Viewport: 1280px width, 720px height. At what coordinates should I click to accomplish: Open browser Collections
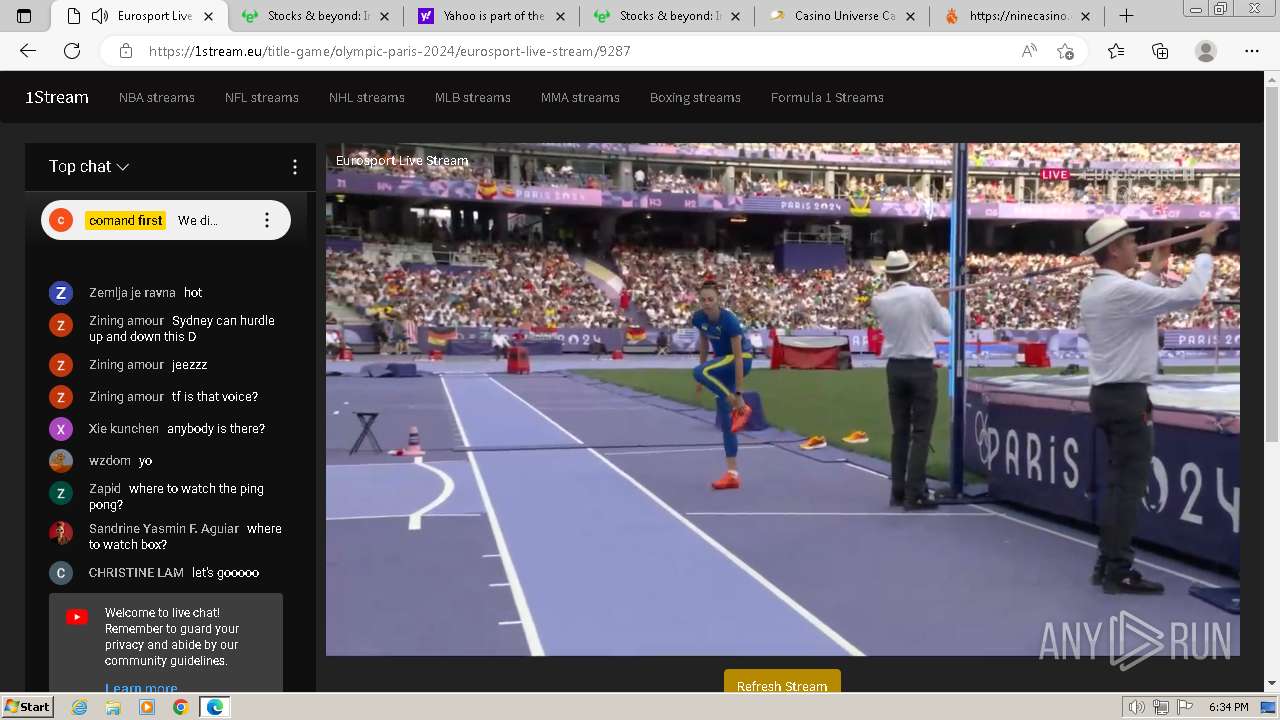pyautogui.click(x=1160, y=51)
